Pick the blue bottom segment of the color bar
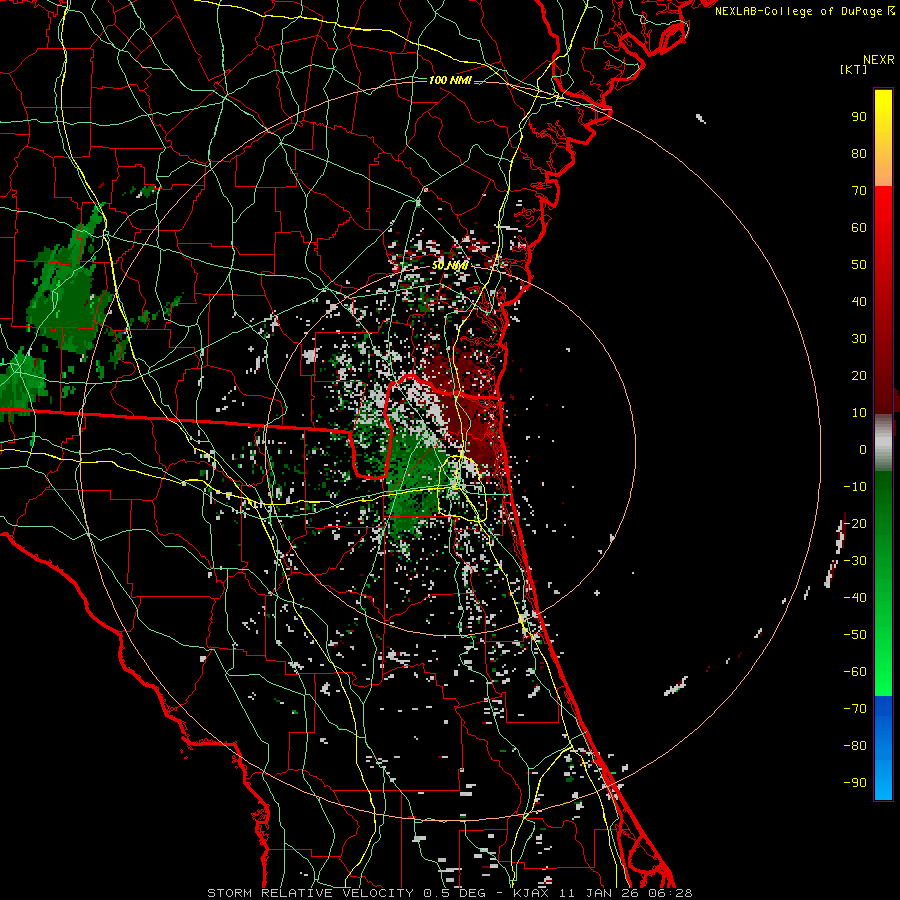 [x=883, y=747]
